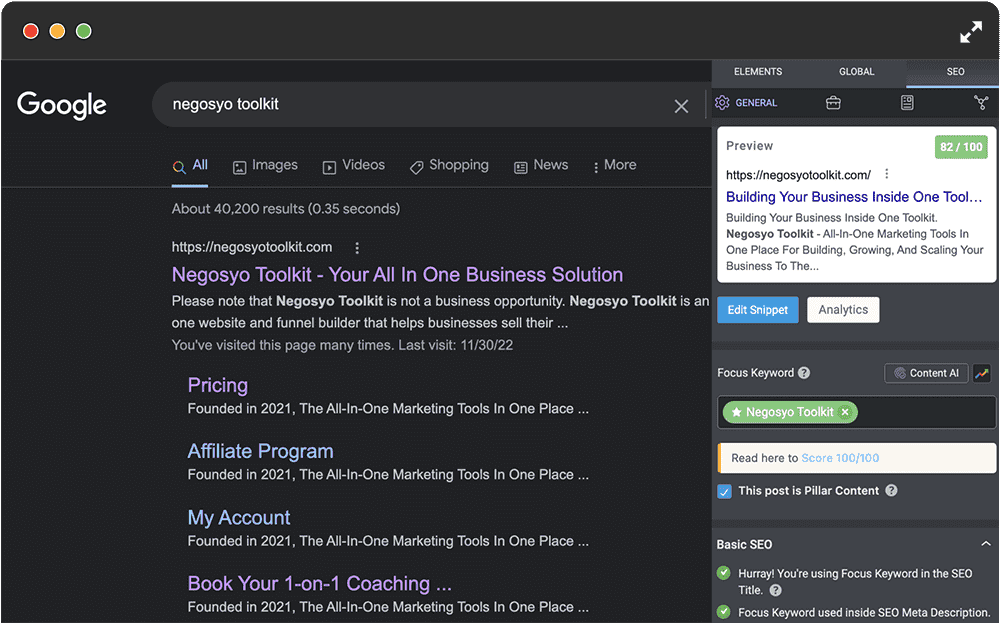The width and height of the screenshot is (1000, 629).
Task: Open the General SEO settings gear tab
Action: click(746, 103)
